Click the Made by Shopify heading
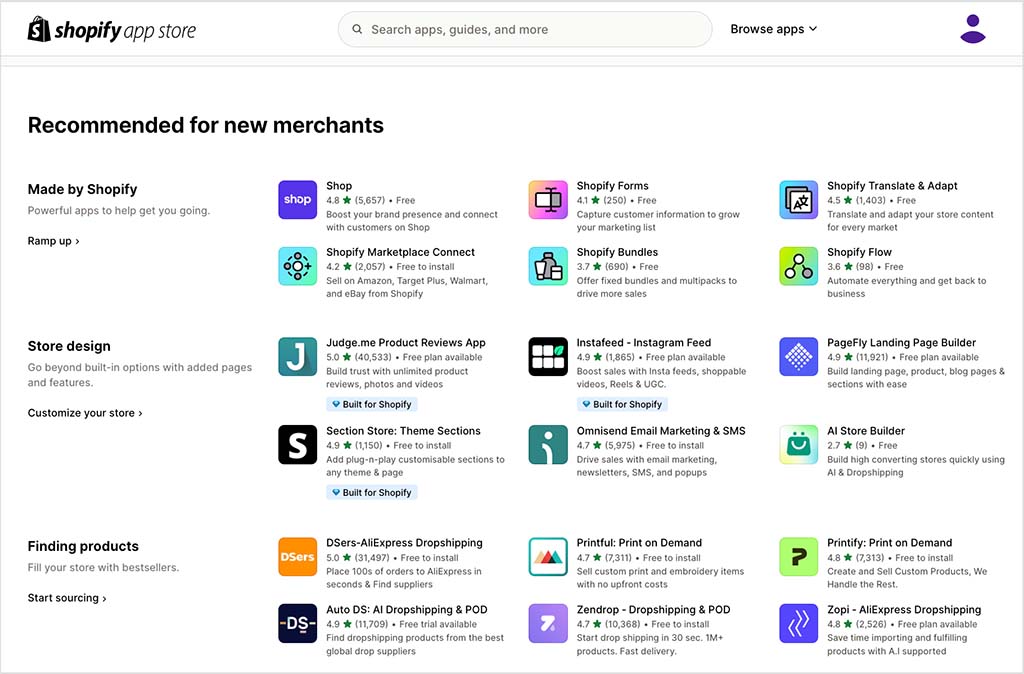The image size is (1024, 674). (x=82, y=189)
